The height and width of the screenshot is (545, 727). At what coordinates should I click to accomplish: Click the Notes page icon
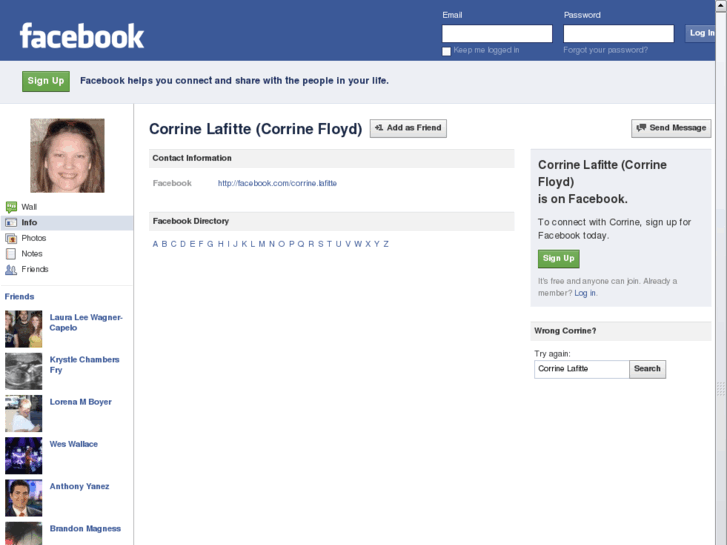click(x=11, y=254)
